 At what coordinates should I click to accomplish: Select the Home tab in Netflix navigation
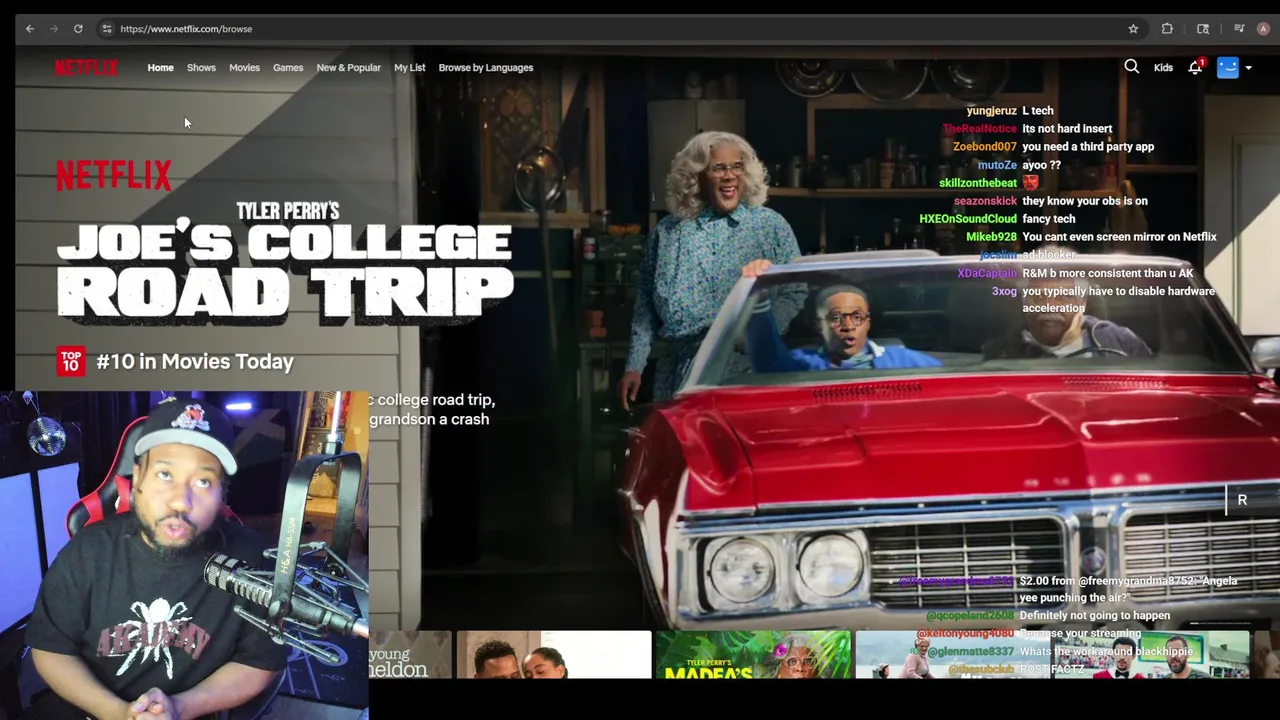[160, 68]
